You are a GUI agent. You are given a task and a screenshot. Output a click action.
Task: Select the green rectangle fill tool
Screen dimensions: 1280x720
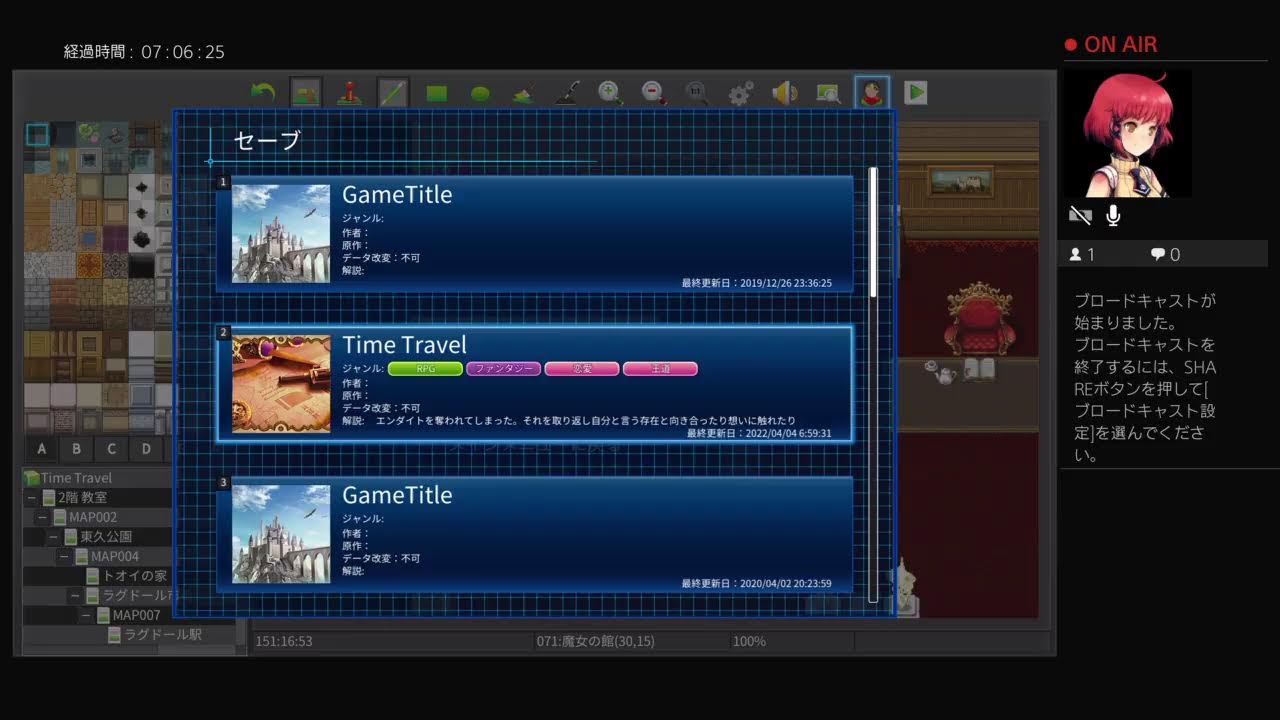click(x=437, y=93)
